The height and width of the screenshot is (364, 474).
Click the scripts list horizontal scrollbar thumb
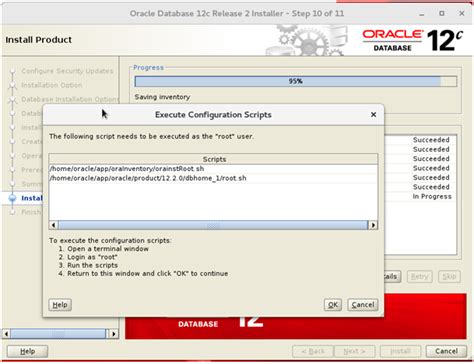[213, 225]
